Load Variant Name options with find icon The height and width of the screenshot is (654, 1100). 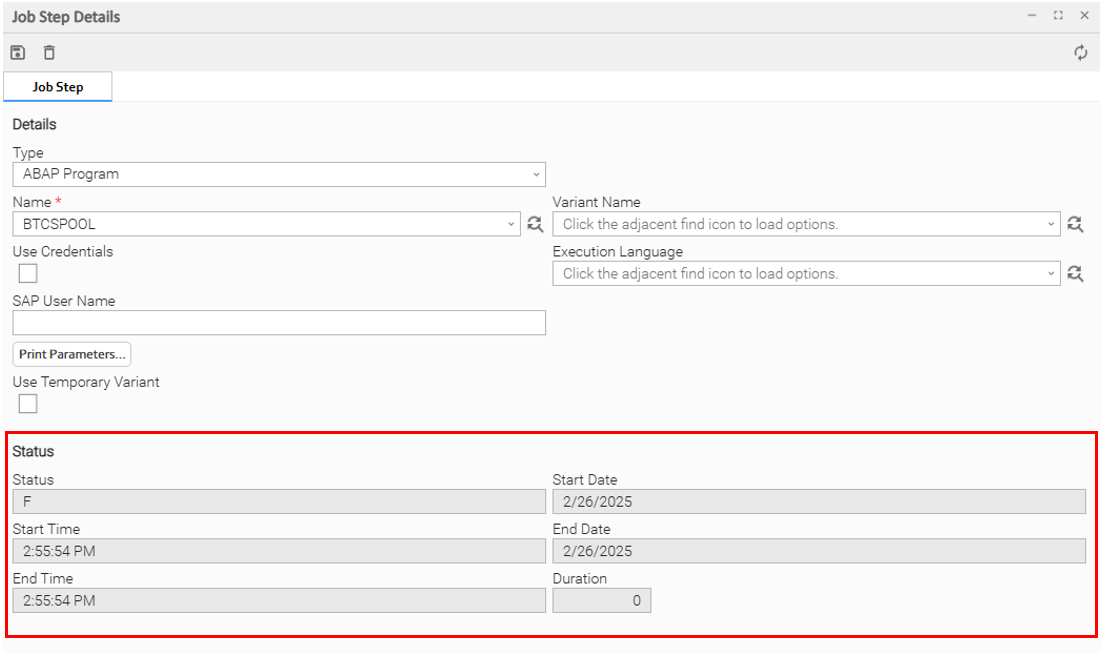tap(1075, 224)
